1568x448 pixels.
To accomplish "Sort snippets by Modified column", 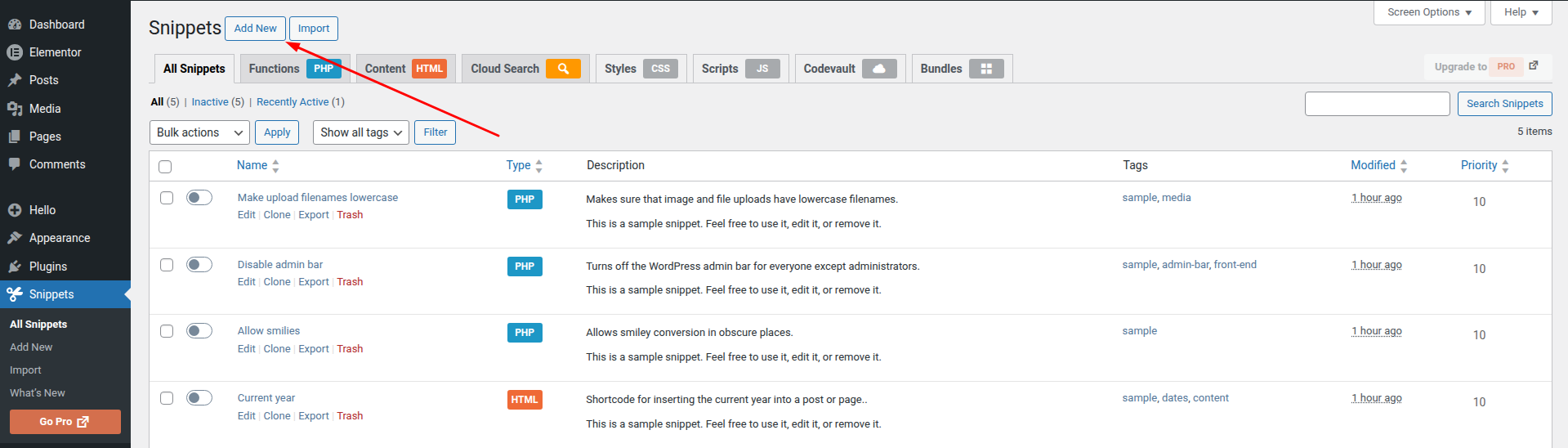I will [1379, 165].
